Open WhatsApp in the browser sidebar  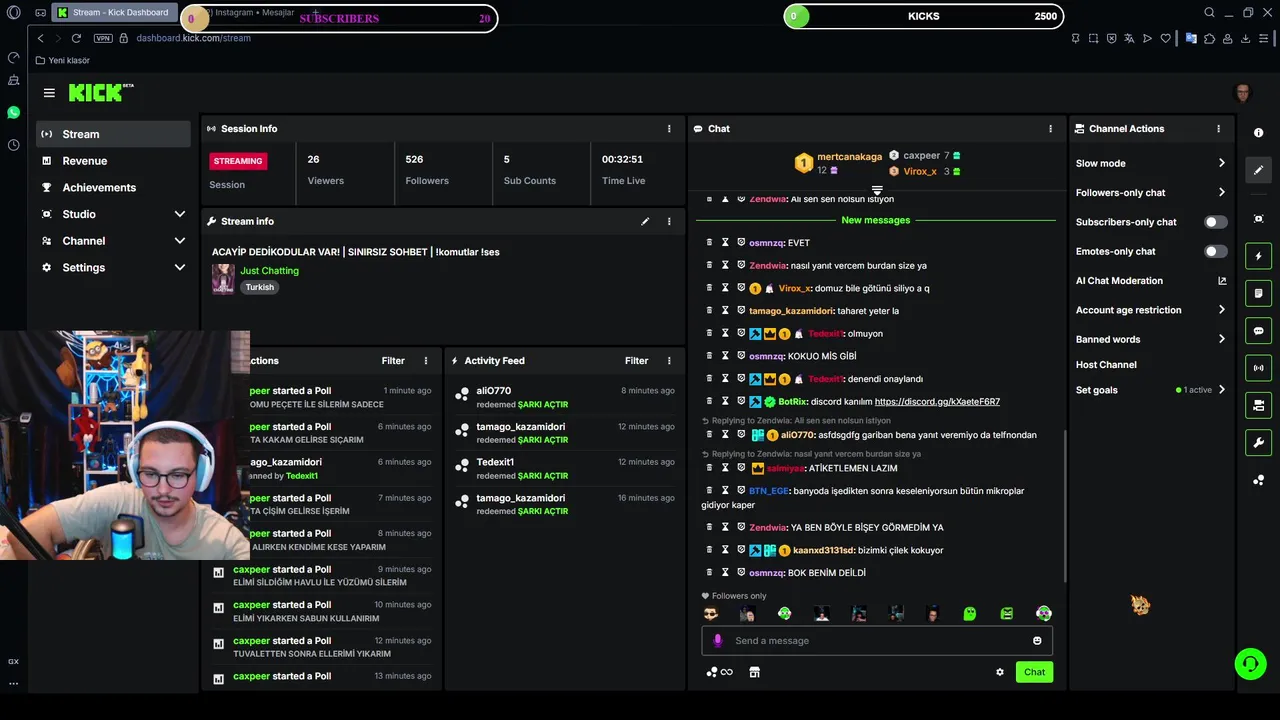pyautogui.click(x=13, y=113)
